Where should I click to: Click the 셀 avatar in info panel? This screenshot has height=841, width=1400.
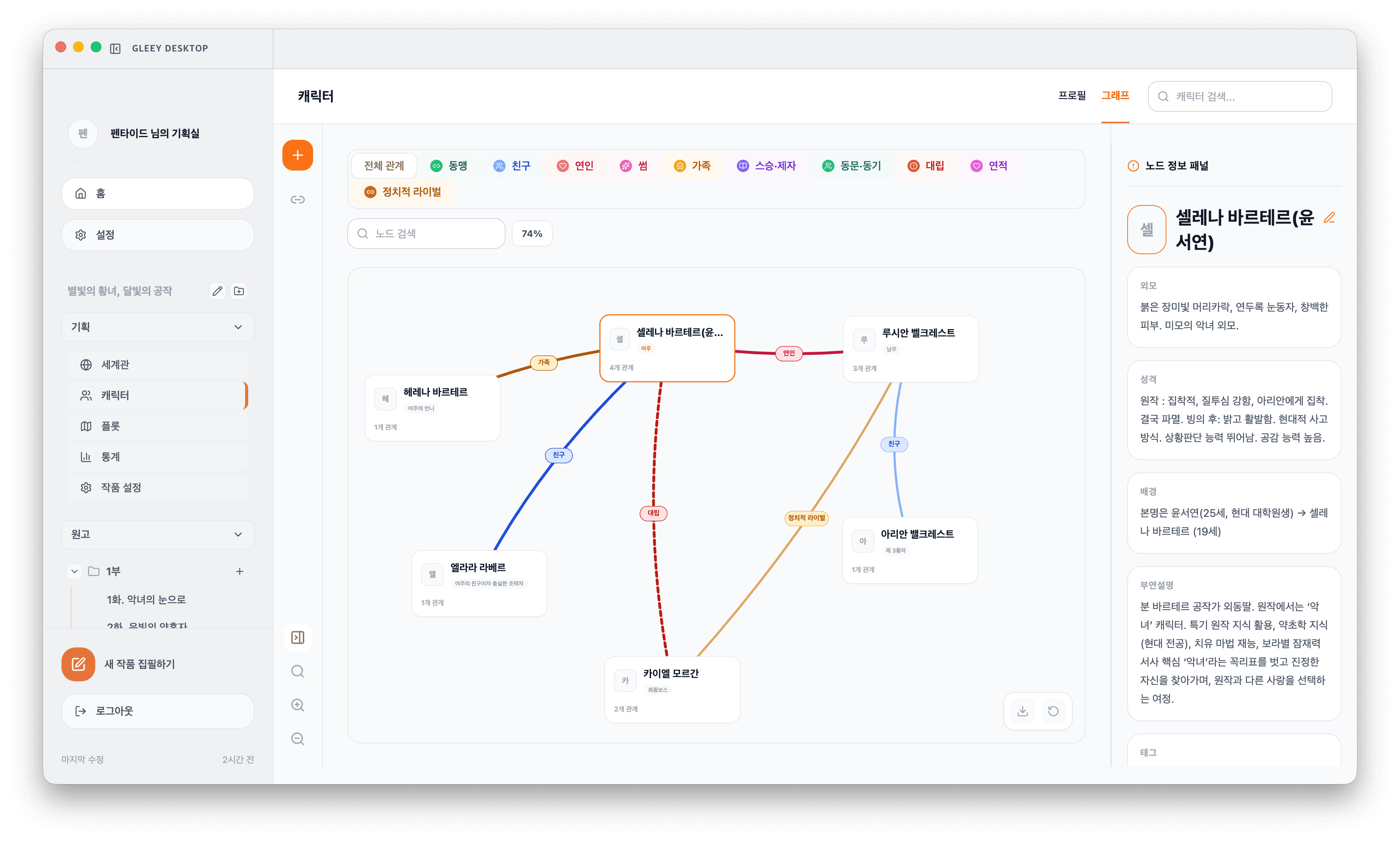[x=1147, y=230]
